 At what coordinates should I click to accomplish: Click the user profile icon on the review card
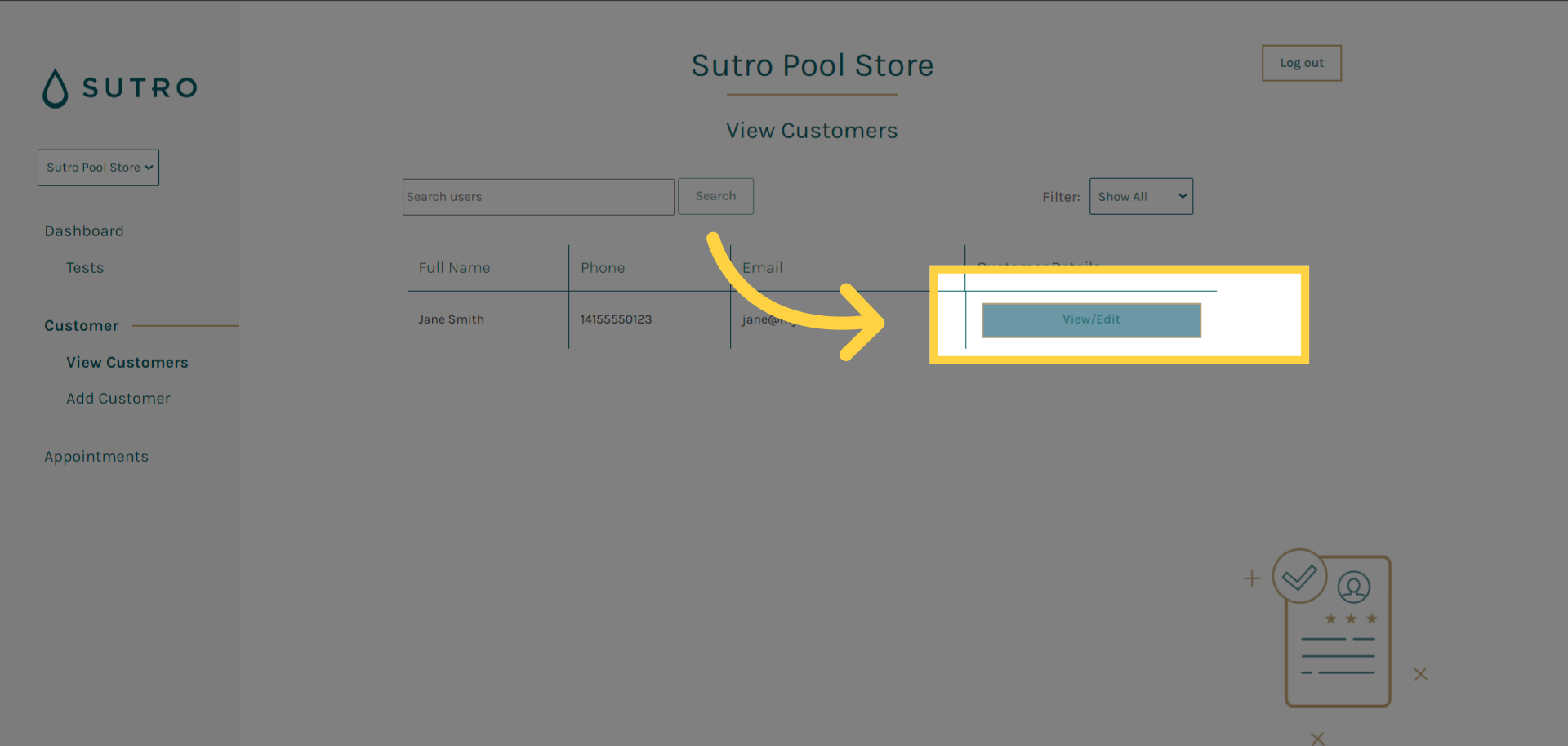pos(1353,587)
